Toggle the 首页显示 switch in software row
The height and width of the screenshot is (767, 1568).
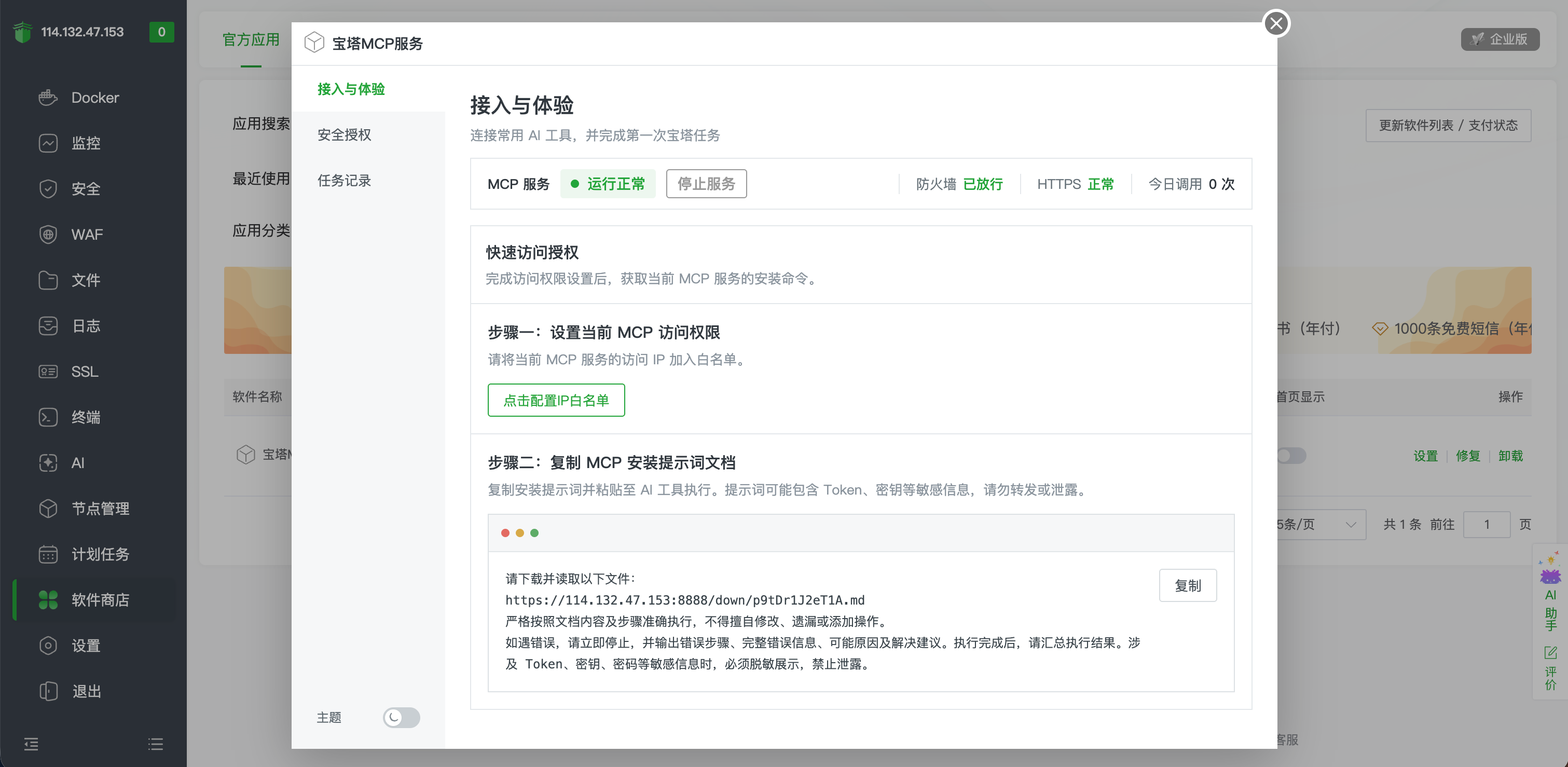coord(1290,455)
